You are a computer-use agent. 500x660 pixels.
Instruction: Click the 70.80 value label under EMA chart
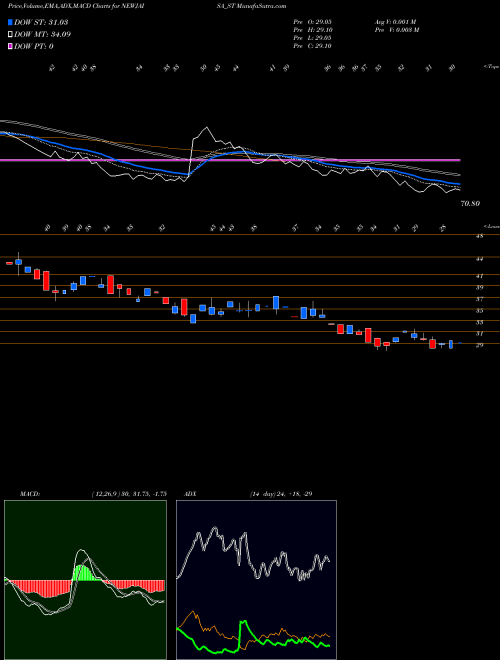tap(471, 204)
